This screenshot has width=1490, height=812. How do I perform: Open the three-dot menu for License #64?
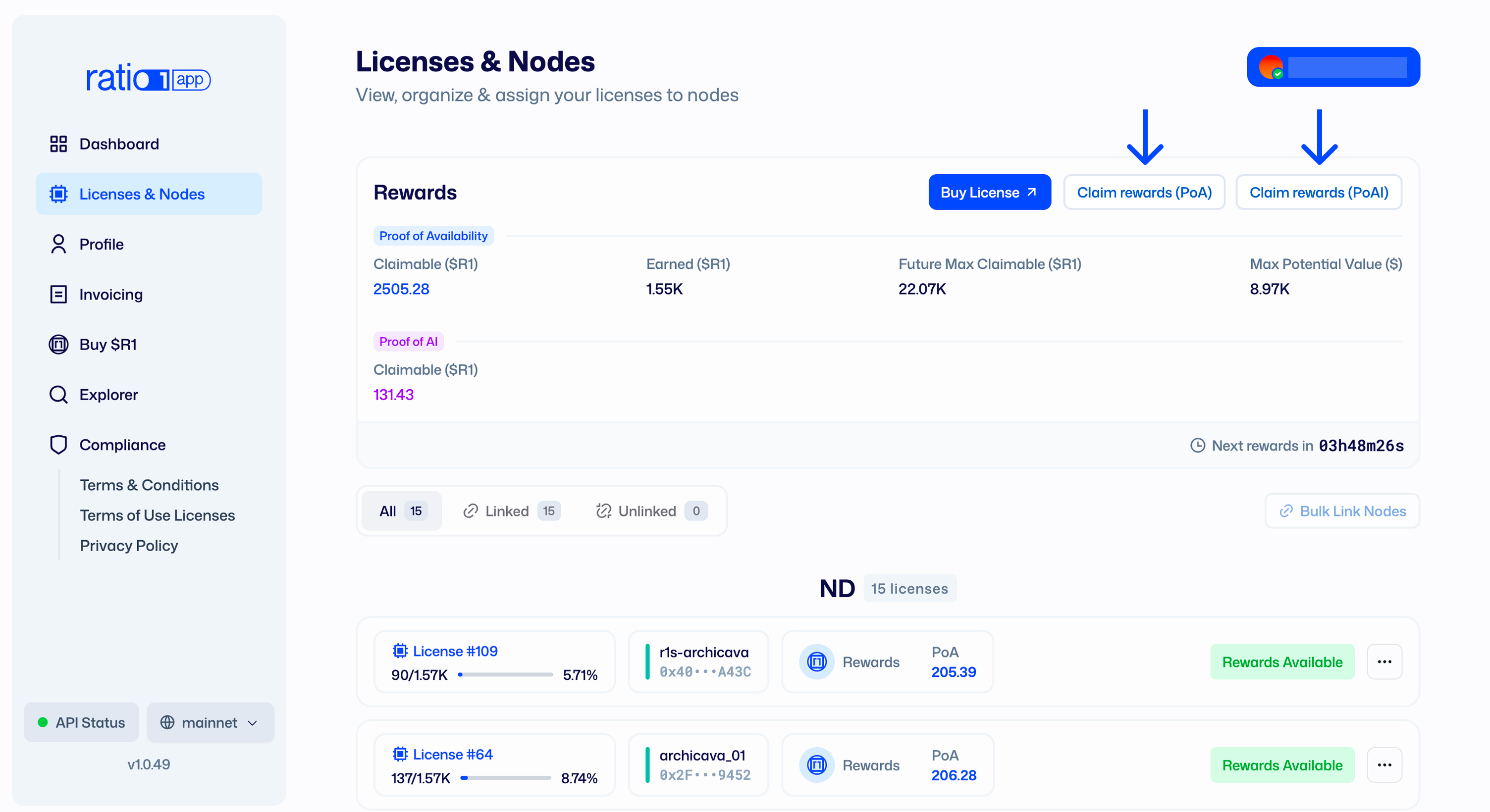coord(1384,765)
